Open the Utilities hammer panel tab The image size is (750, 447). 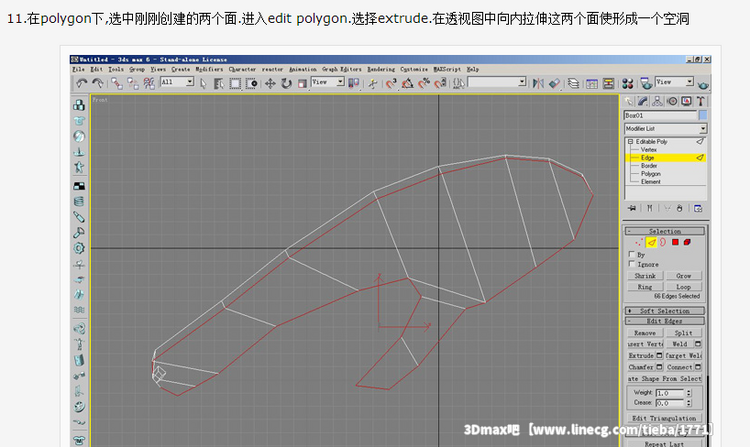tap(701, 101)
